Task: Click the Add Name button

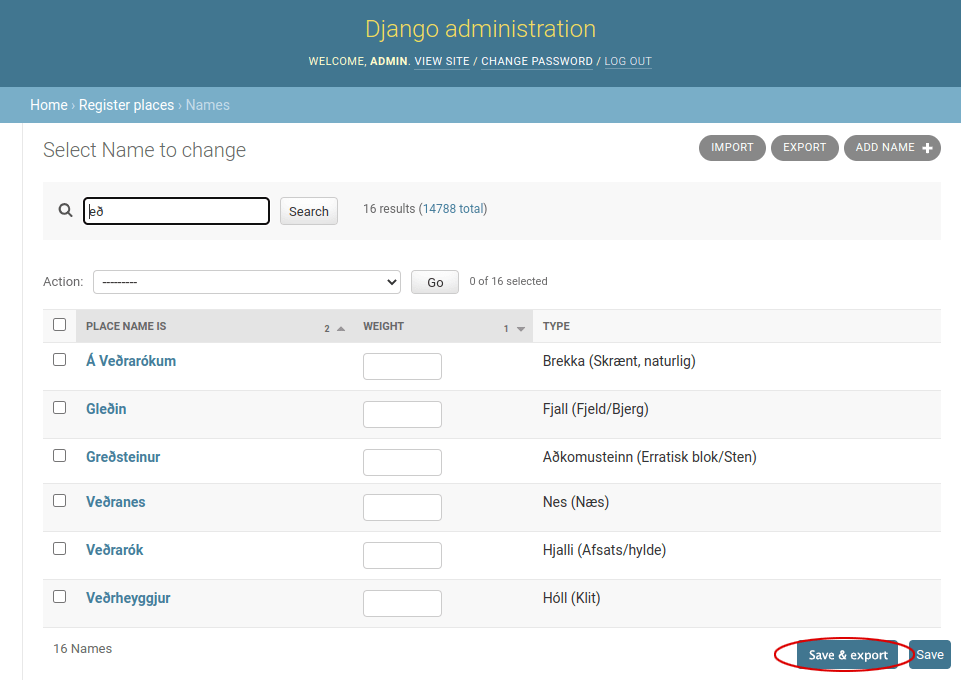Action: (892, 148)
